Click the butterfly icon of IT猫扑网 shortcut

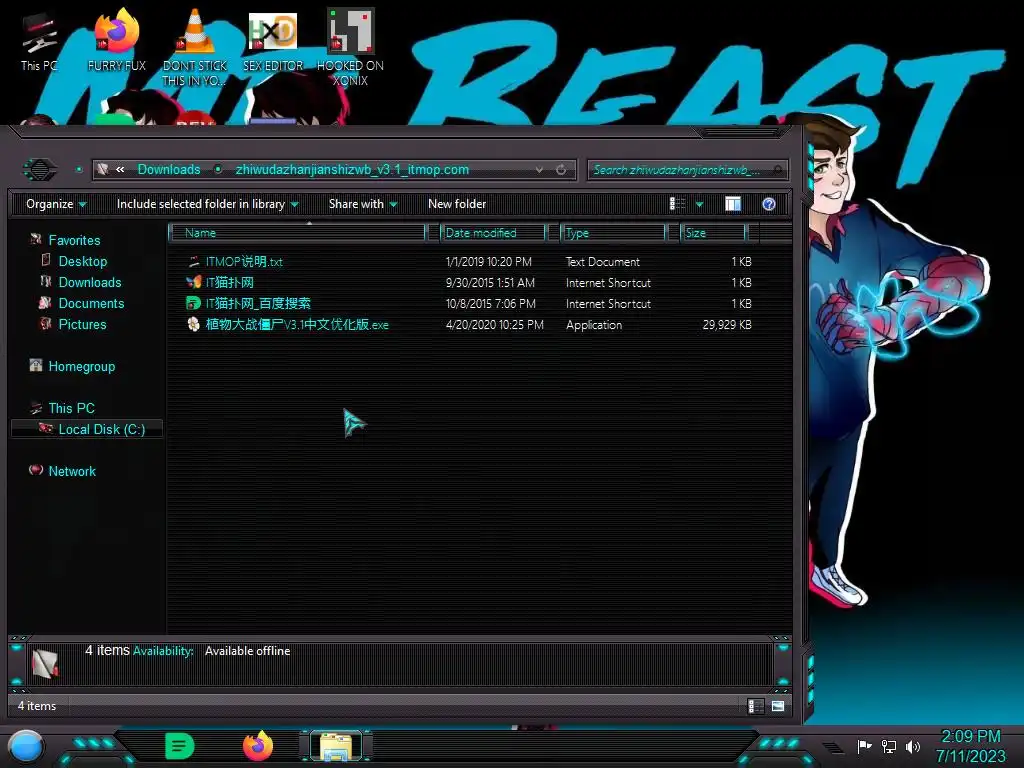(x=193, y=282)
